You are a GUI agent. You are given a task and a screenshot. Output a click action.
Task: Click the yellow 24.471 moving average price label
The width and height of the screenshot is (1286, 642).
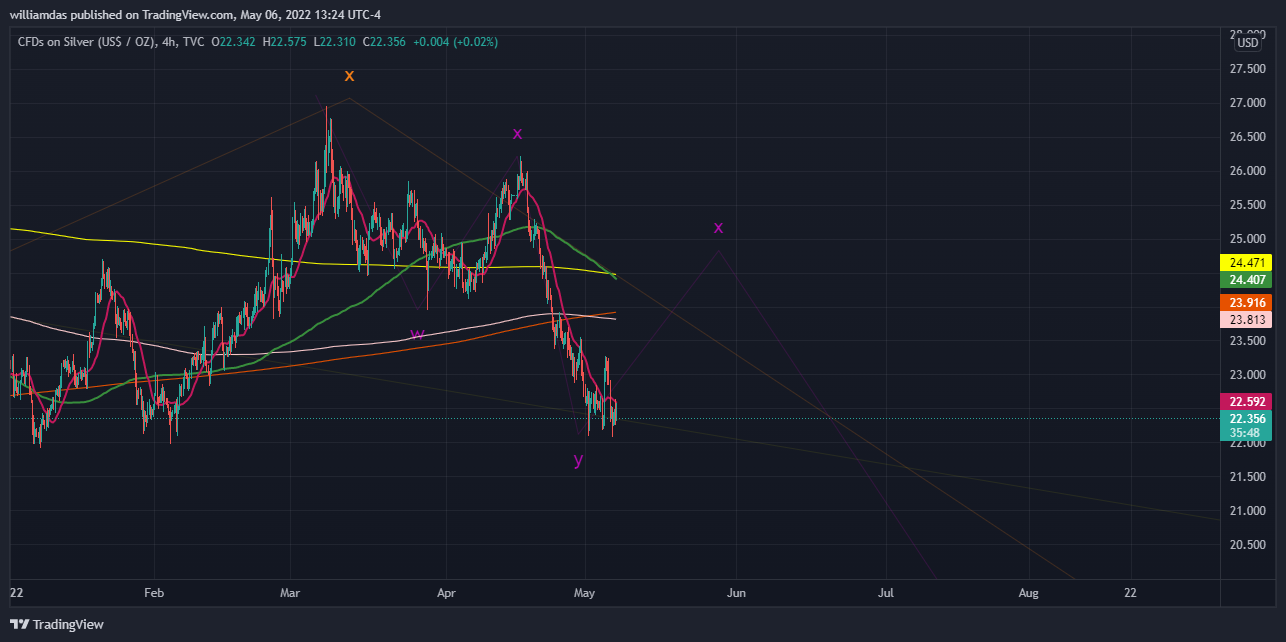click(x=1245, y=262)
